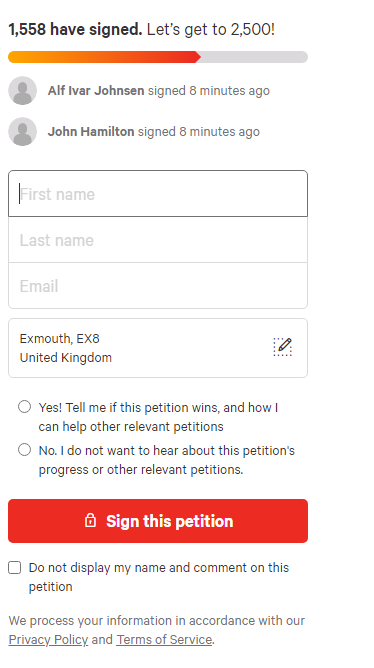Click Sign this petition button
Screen dimensions: 374x668
point(158,521)
